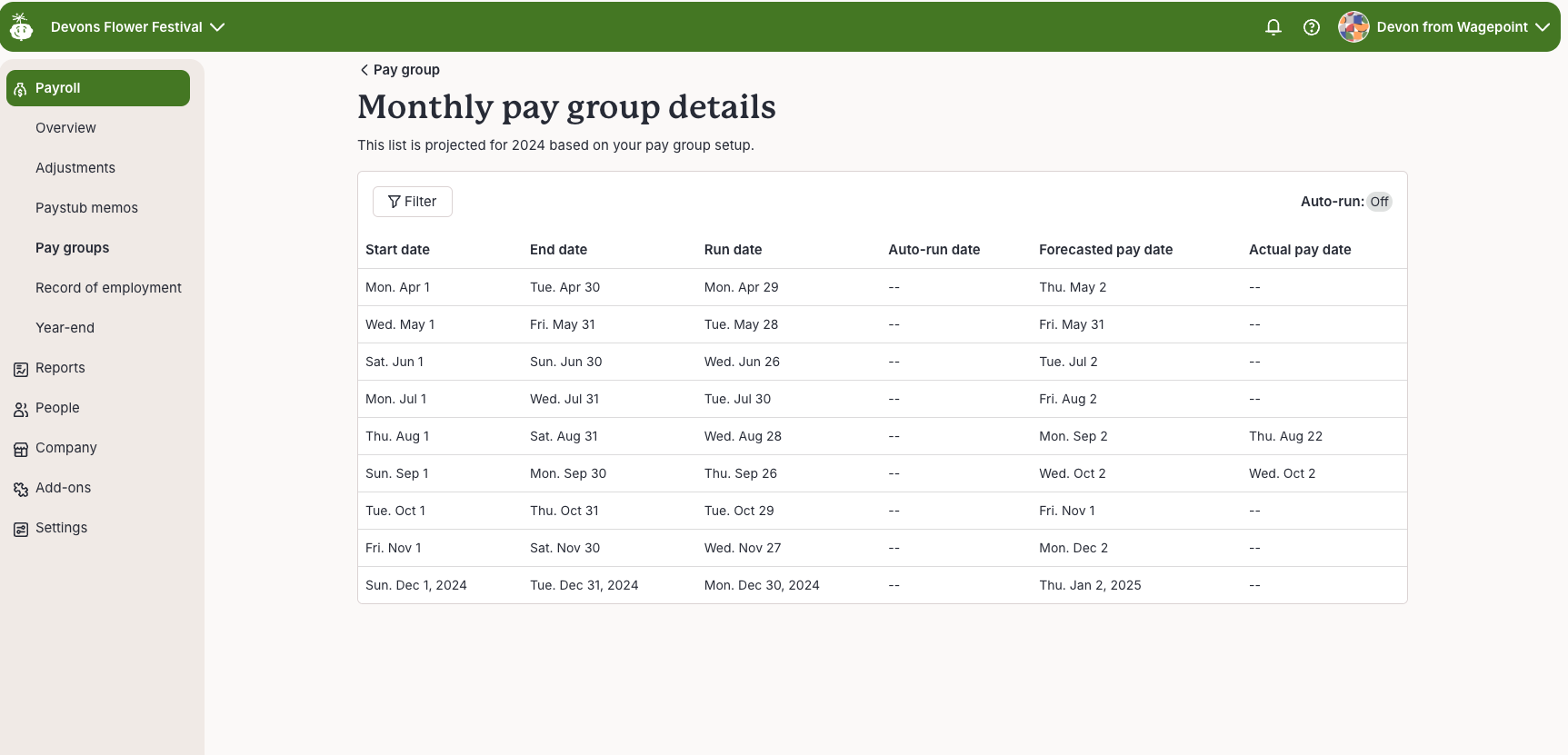This screenshot has height=755, width=1568.
Task: Toggle the Auto-run Off switch
Action: 1379,202
